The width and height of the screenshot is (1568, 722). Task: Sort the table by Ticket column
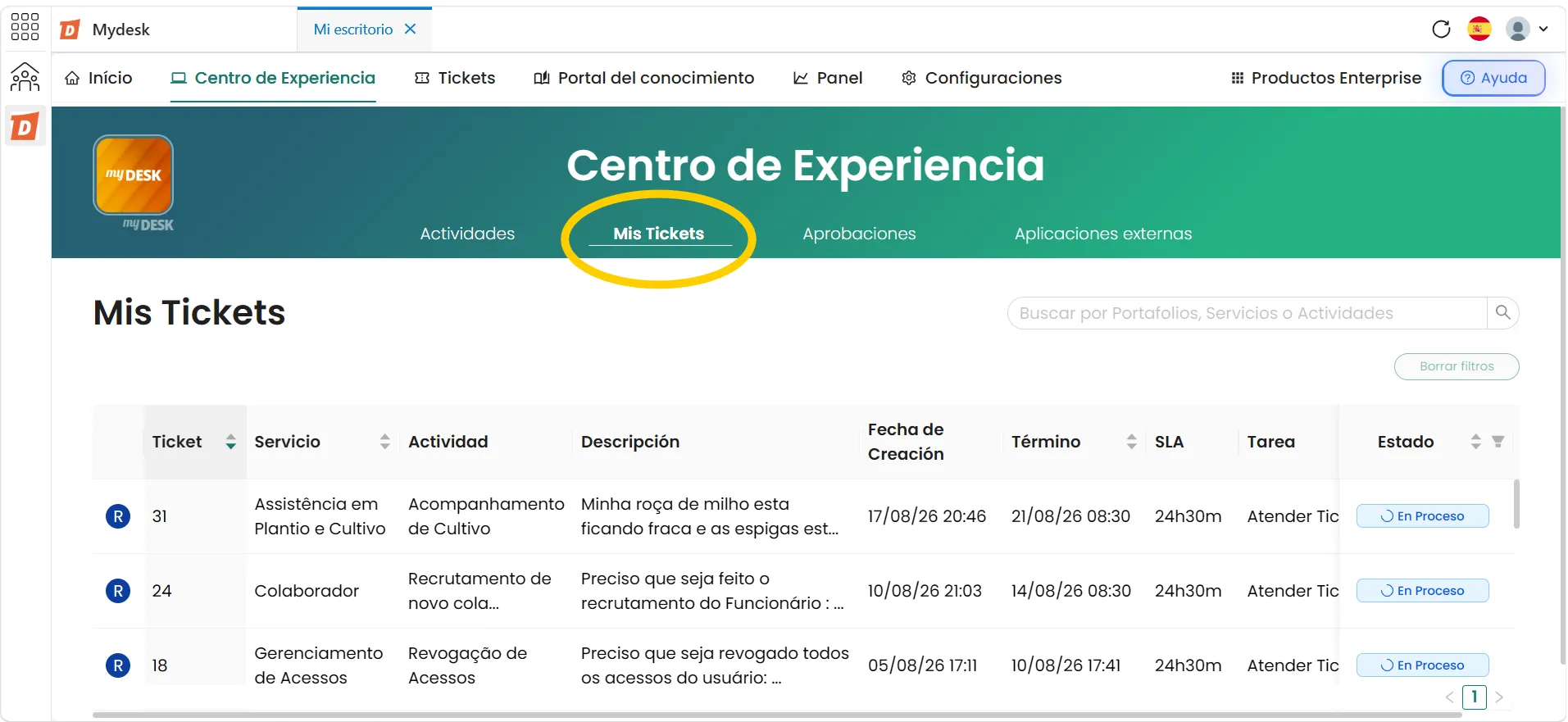coord(230,442)
